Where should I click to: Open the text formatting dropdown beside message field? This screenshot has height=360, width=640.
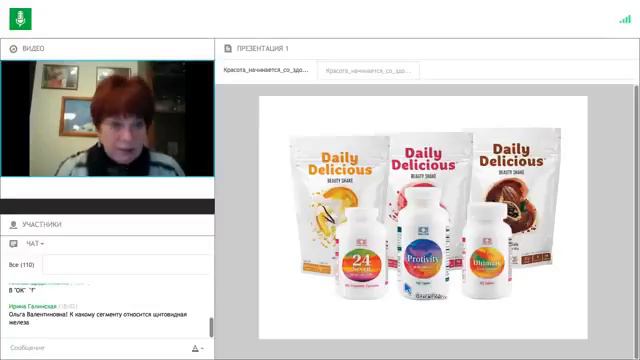point(198,348)
